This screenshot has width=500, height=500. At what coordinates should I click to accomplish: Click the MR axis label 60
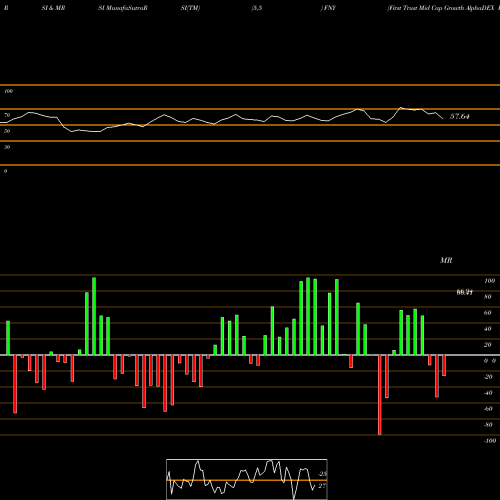pyautogui.click(x=488, y=313)
